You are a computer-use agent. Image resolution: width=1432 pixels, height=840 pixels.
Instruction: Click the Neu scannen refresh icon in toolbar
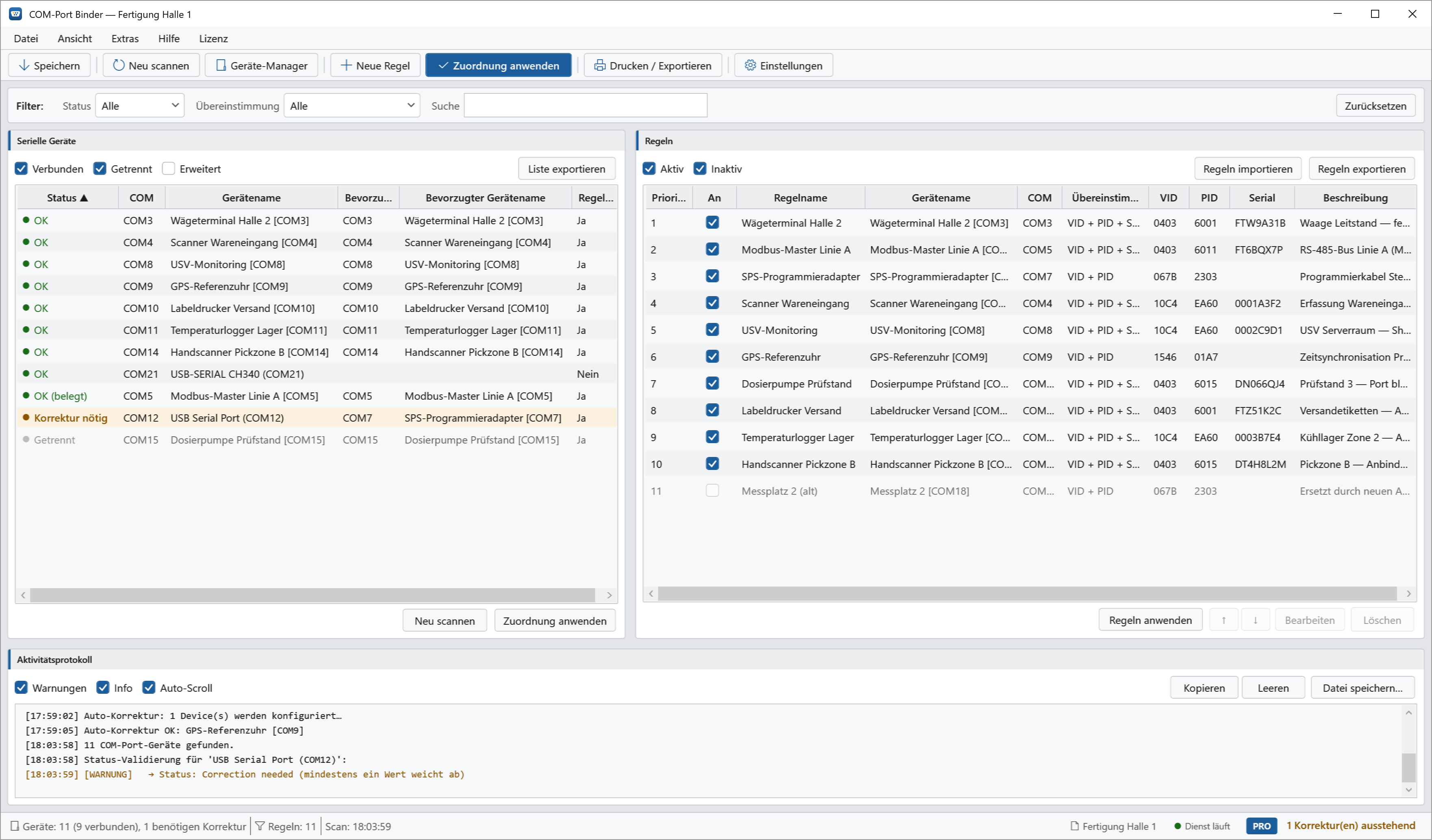(x=118, y=65)
